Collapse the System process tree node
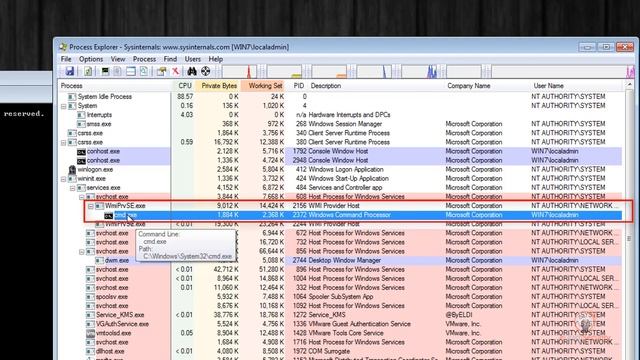640x360 pixels. [x=64, y=106]
